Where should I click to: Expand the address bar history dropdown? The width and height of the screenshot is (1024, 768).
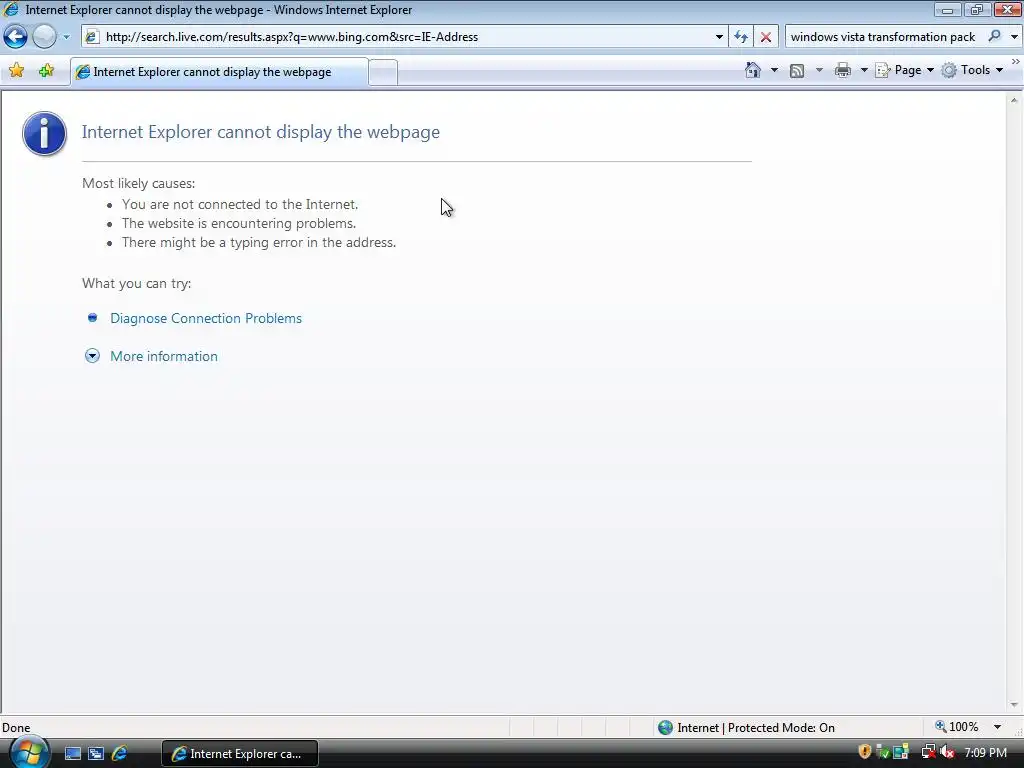pyautogui.click(x=719, y=37)
